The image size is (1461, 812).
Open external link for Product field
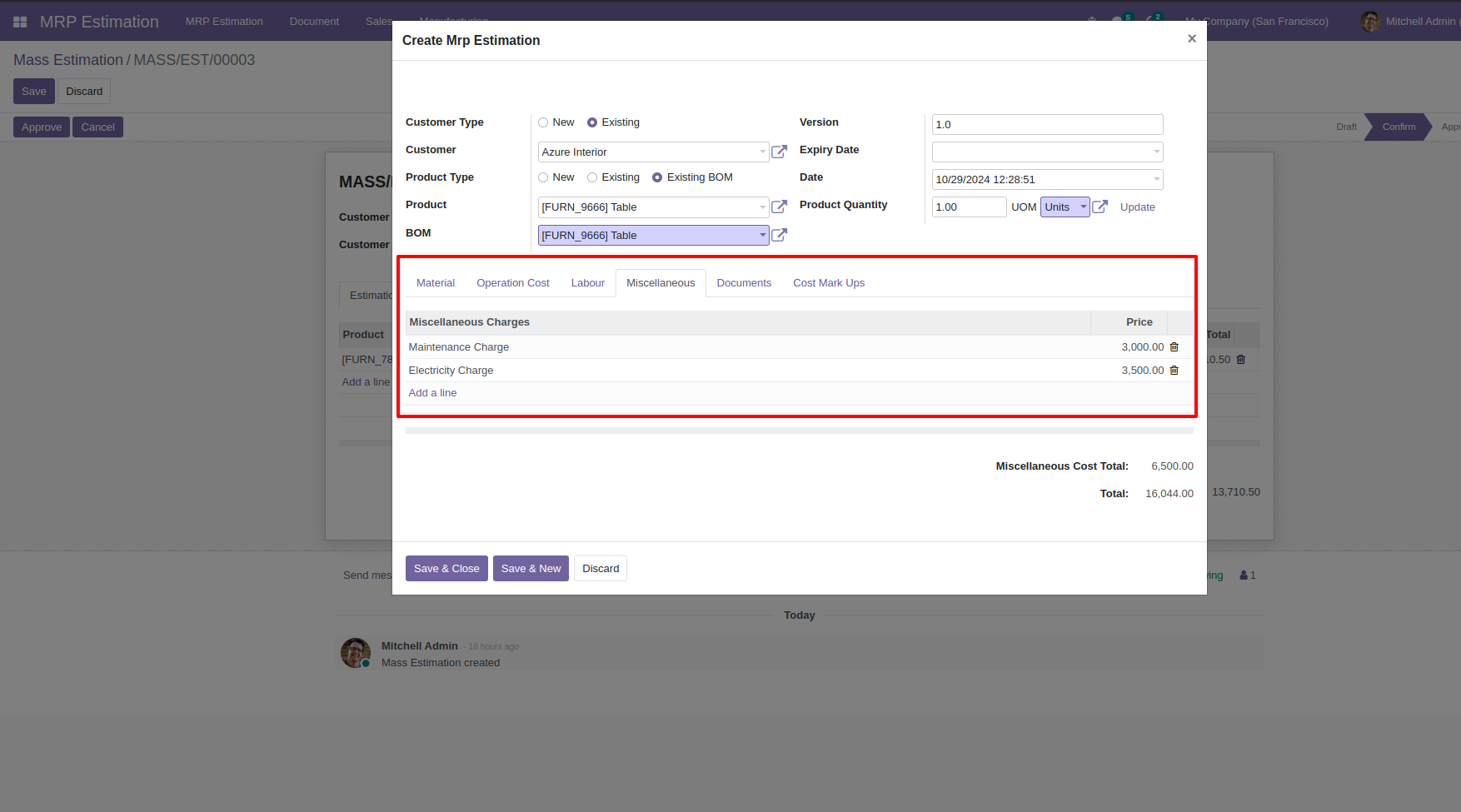tap(779, 207)
